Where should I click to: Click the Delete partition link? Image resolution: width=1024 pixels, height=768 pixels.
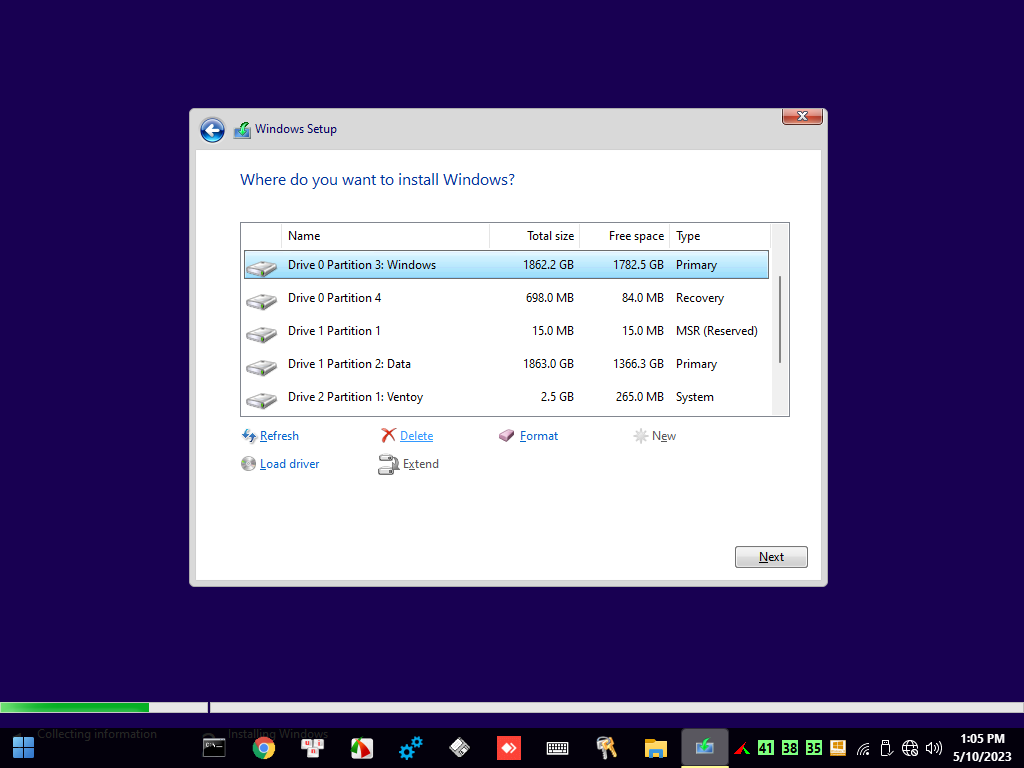coord(416,436)
